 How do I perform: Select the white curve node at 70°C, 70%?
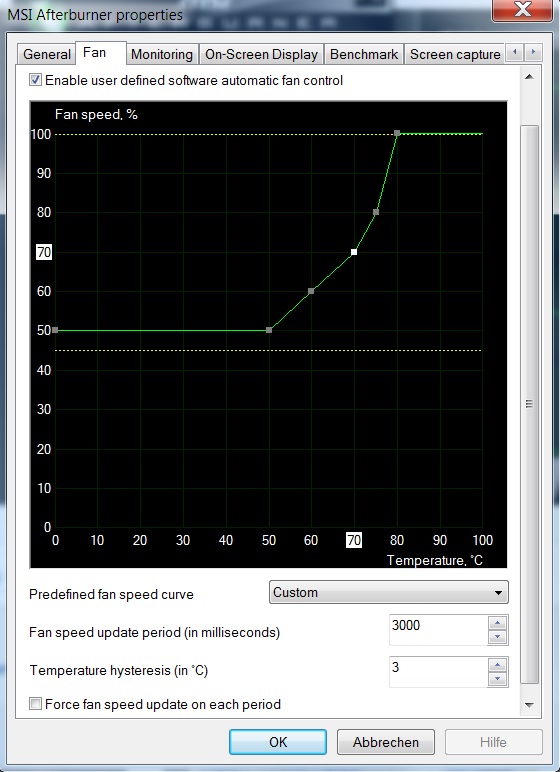pos(354,252)
